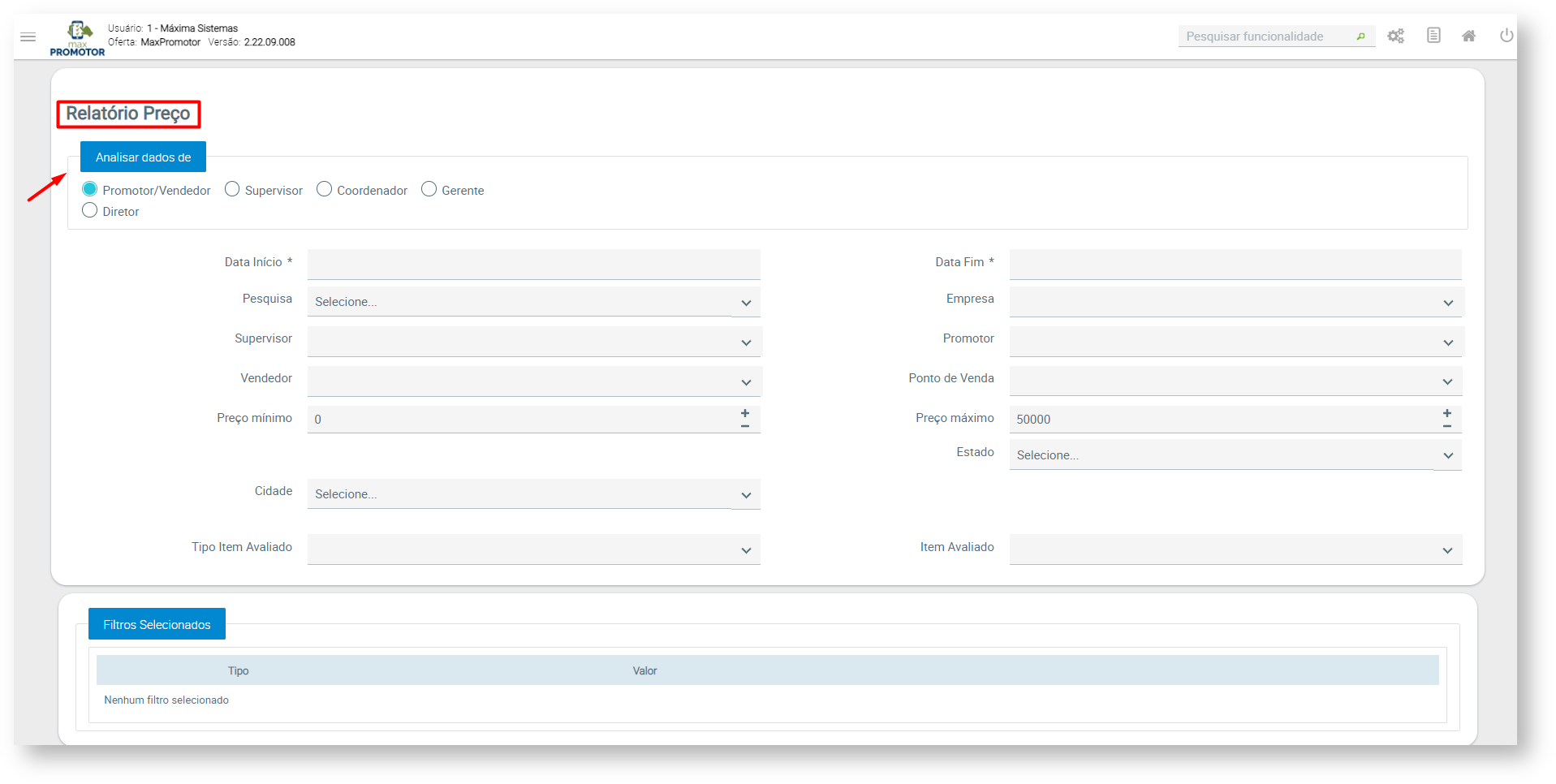Open the hamburger side menu

pos(28,37)
